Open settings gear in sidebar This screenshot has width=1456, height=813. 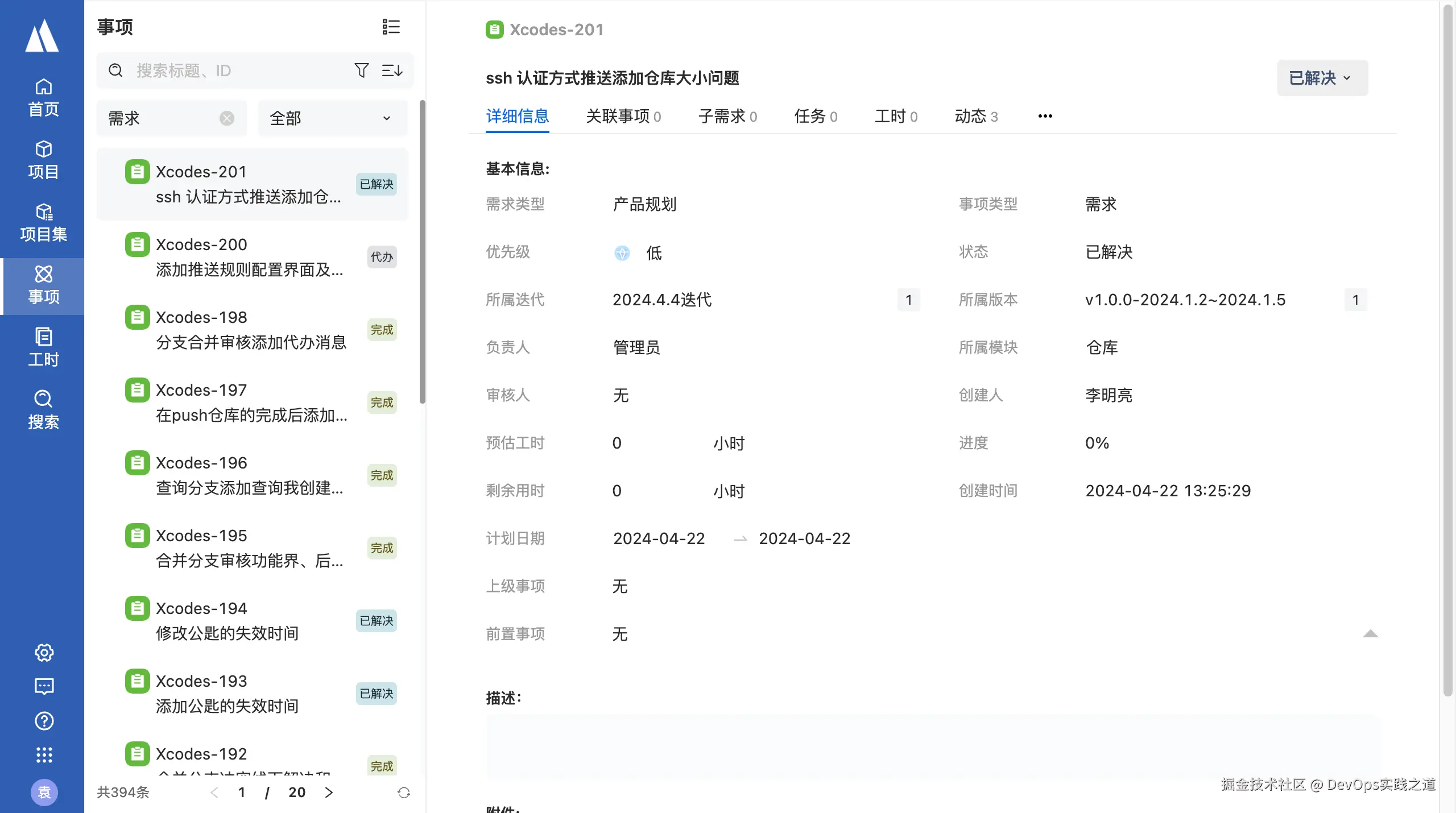(x=44, y=652)
